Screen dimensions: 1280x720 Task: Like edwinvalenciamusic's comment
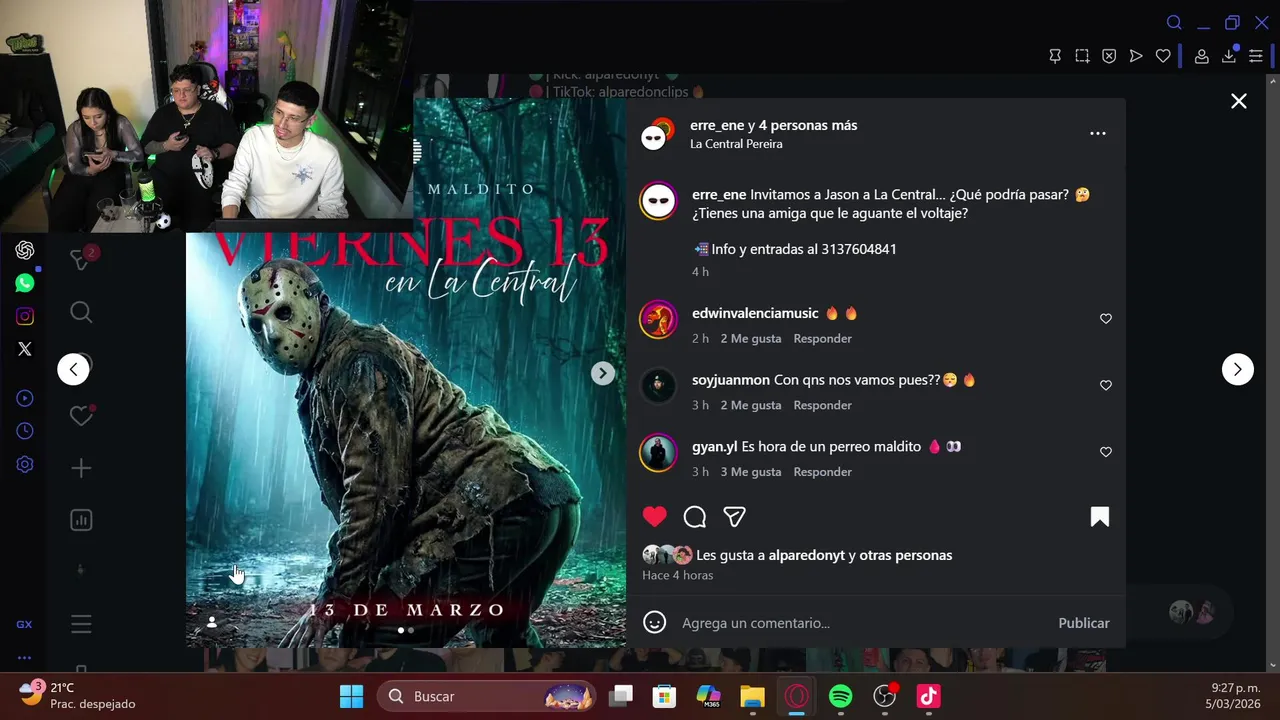point(1106,319)
